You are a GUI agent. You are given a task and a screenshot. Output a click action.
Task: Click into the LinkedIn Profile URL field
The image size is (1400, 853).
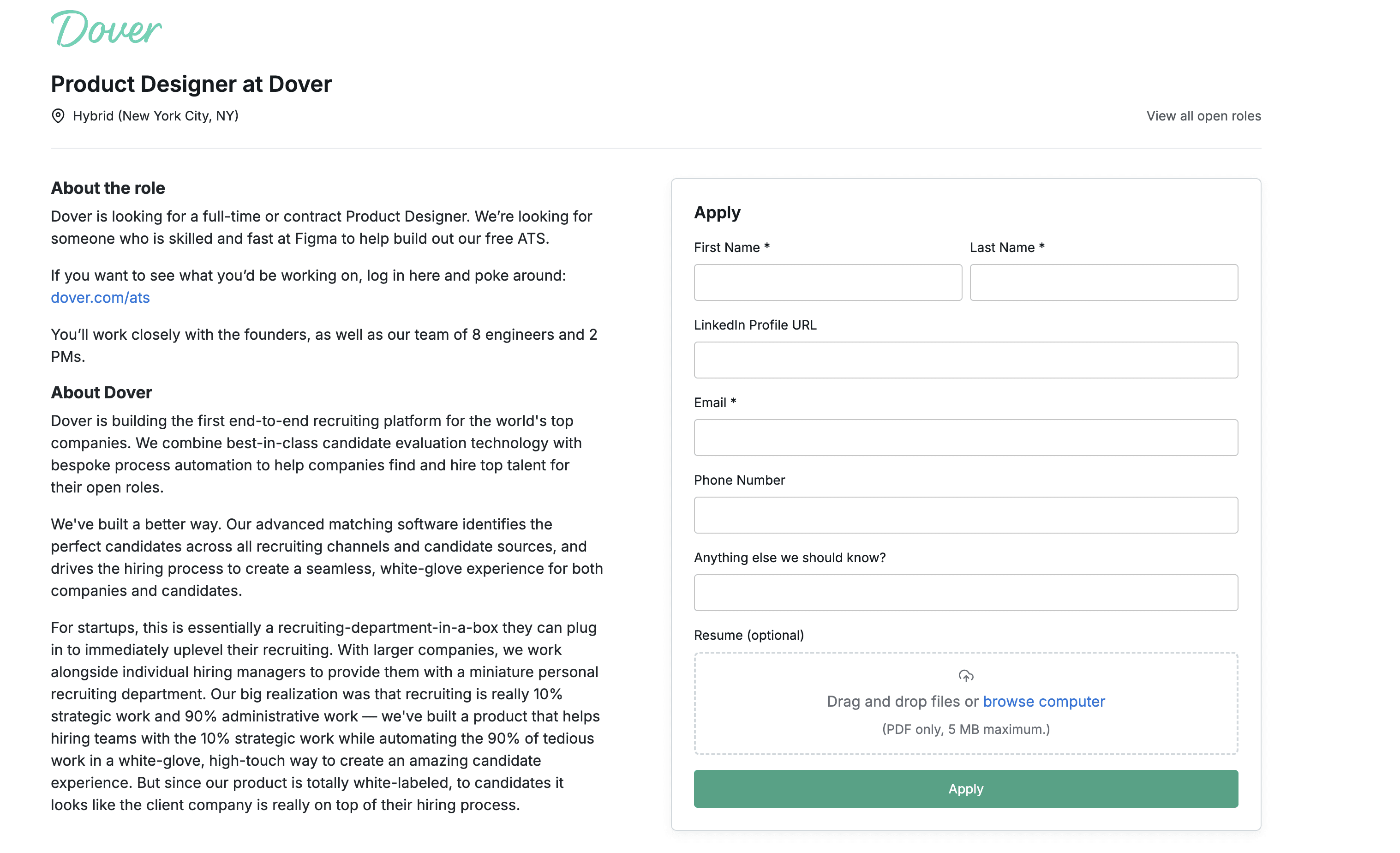click(965, 360)
